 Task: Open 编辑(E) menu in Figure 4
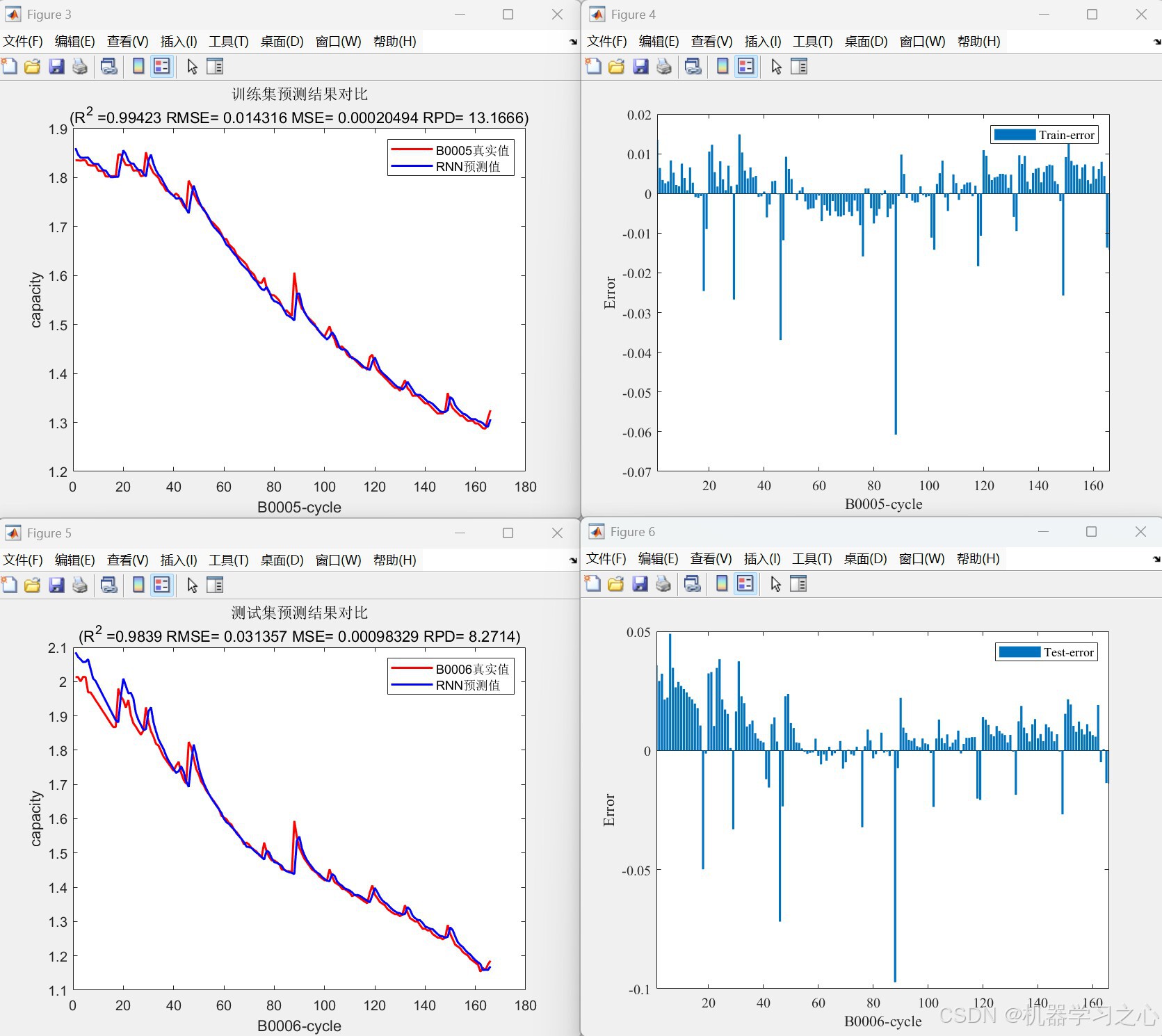coord(659,41)
